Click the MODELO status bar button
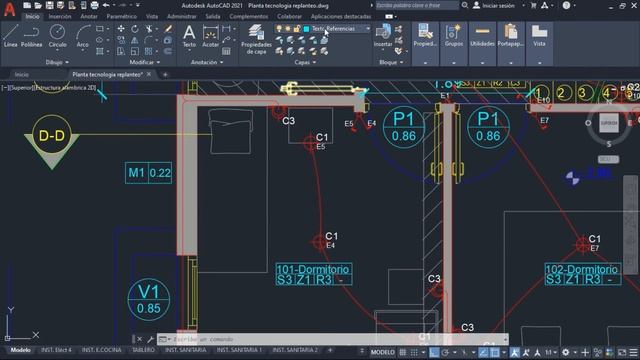Viewport: 640px width, 360px height. point(382,352)
